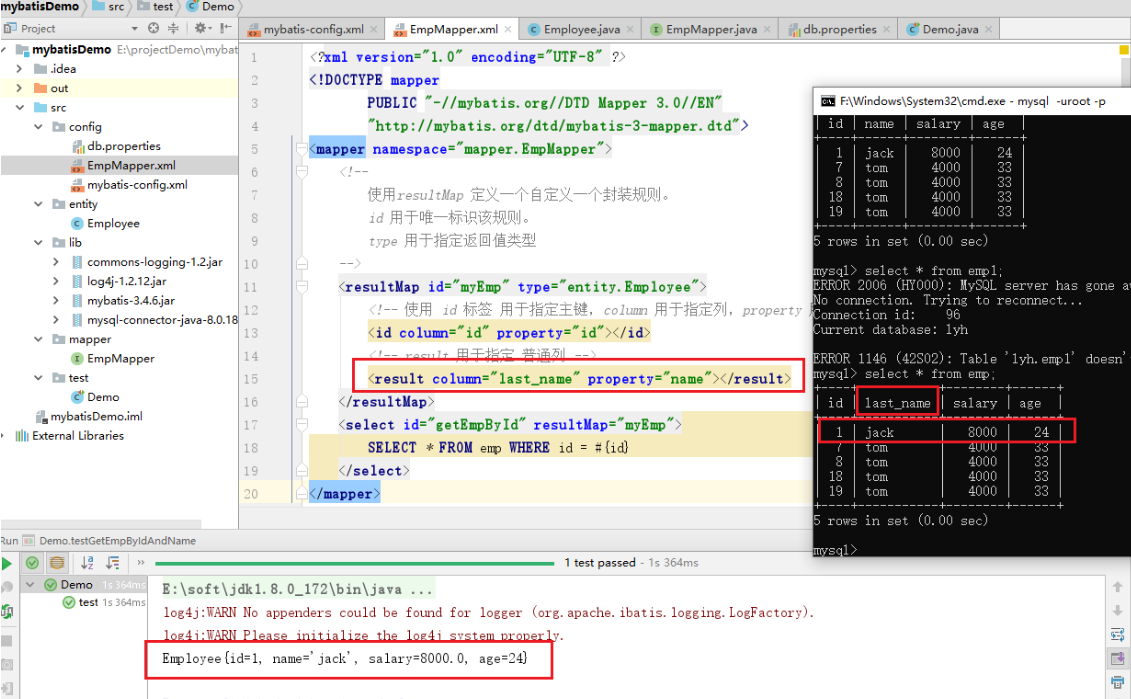1131x699 pixels.
Task: Show more test toolbar actions chevron
Action: [141, 563]
